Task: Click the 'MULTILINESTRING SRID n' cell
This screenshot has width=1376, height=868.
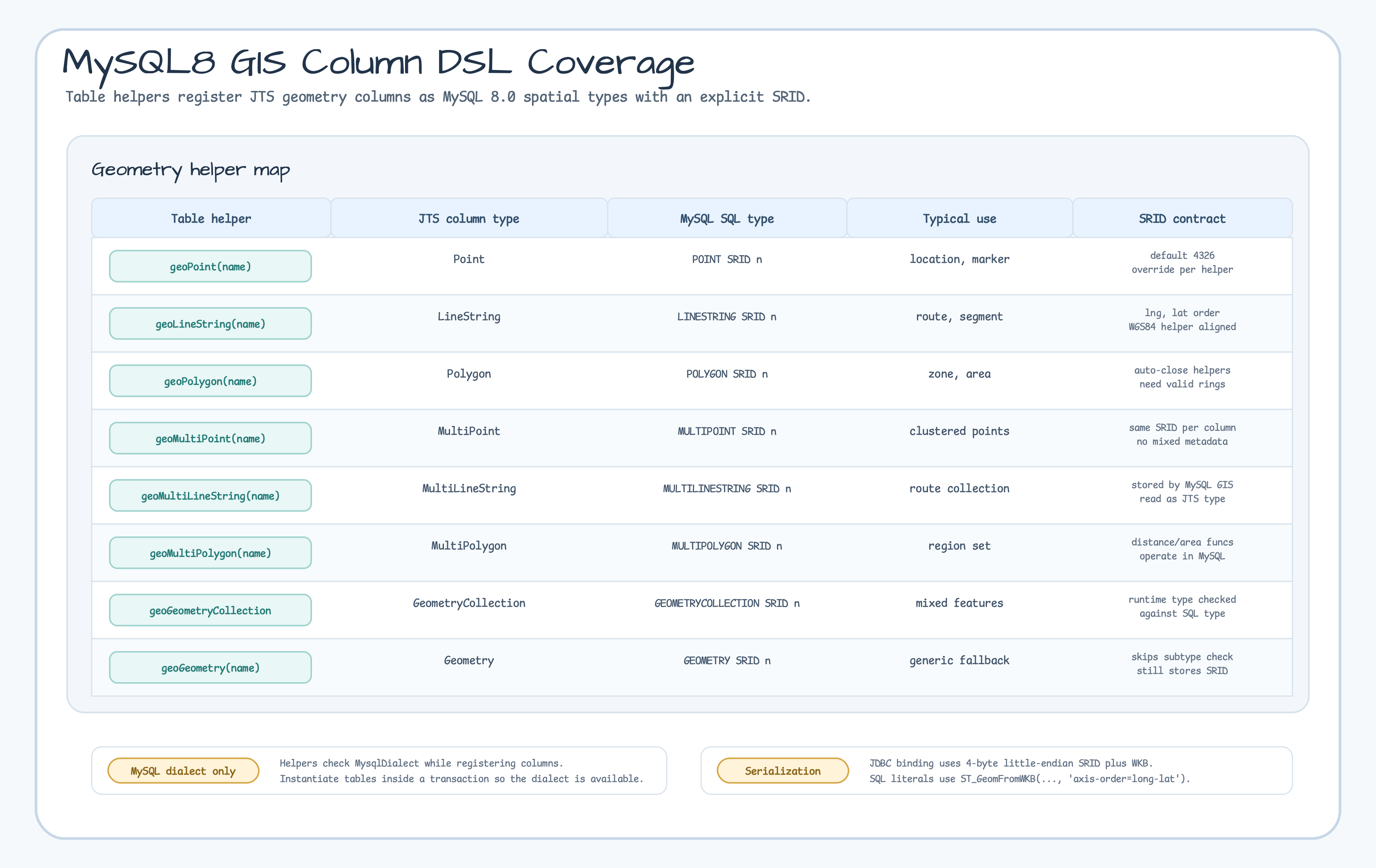Action: (727, 488)
